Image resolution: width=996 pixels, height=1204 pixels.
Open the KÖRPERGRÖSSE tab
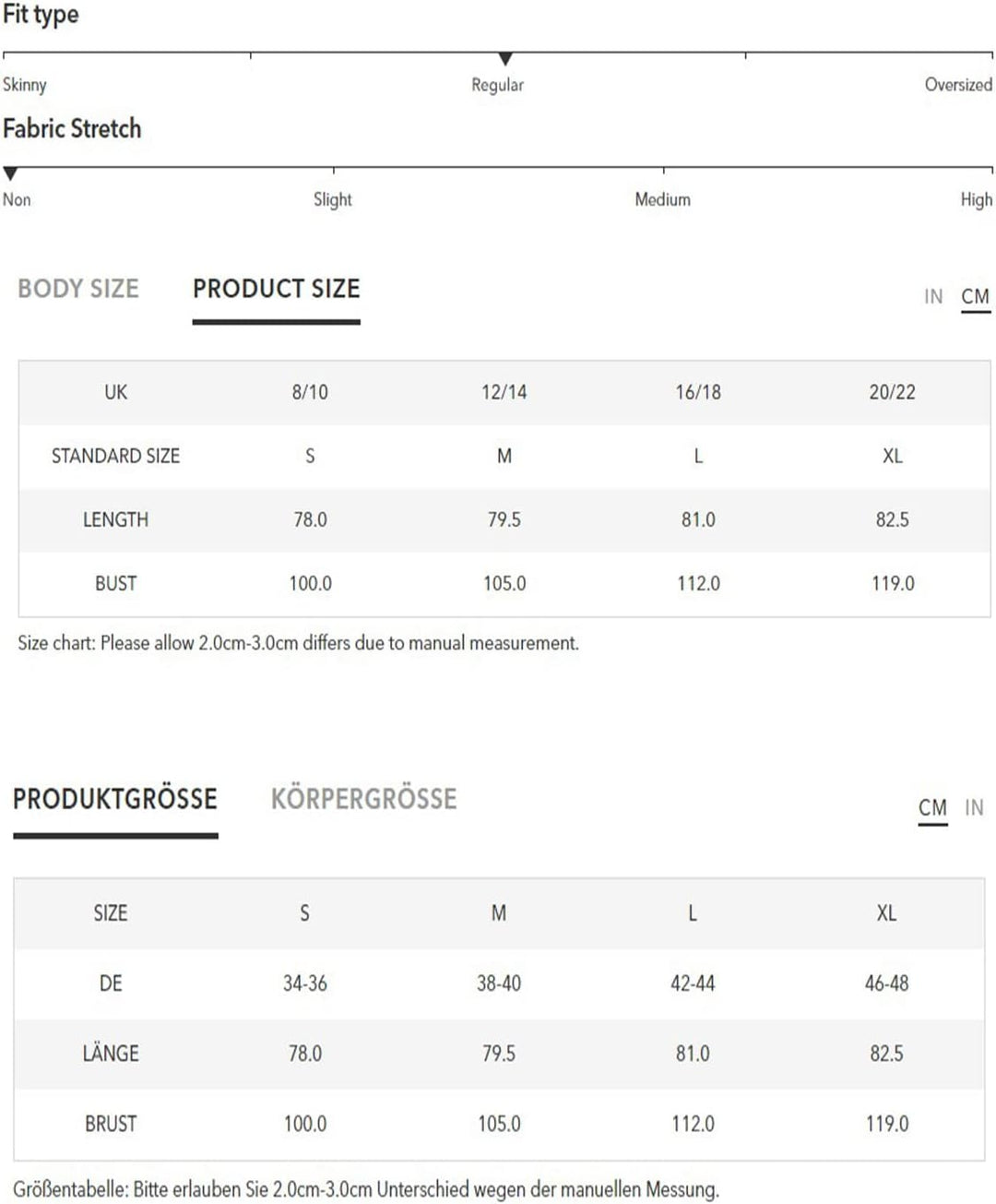[x=363, y=799]
